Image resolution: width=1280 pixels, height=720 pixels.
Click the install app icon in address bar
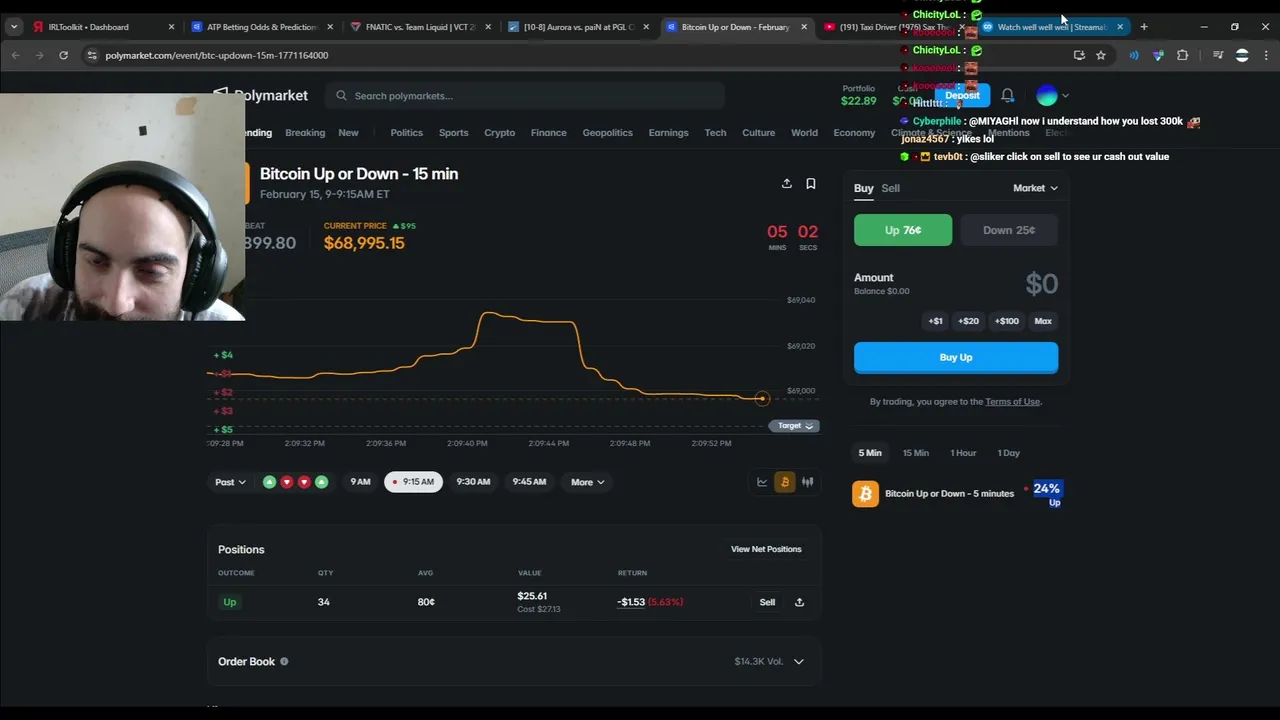coord(1079,55)
